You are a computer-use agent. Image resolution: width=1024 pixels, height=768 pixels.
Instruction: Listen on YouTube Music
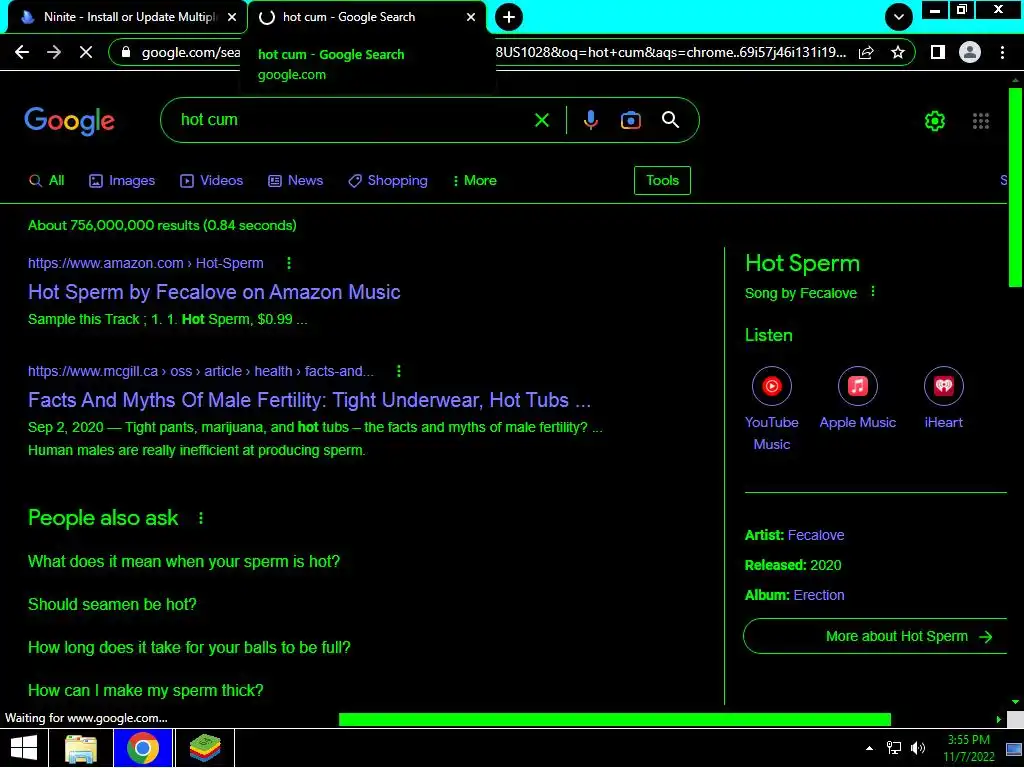(772, 409)
